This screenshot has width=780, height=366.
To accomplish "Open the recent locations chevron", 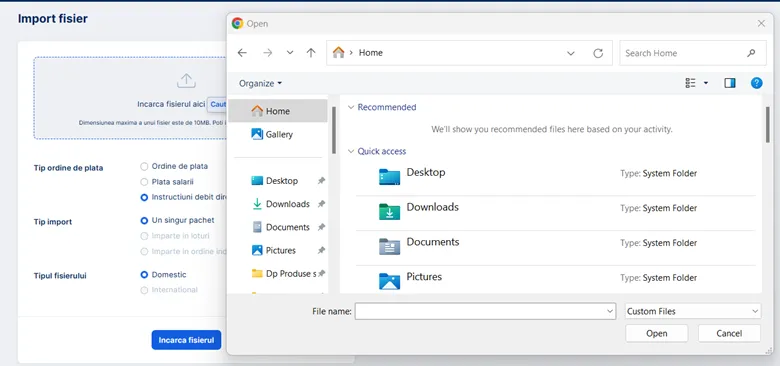I will [x=290, y=53].
